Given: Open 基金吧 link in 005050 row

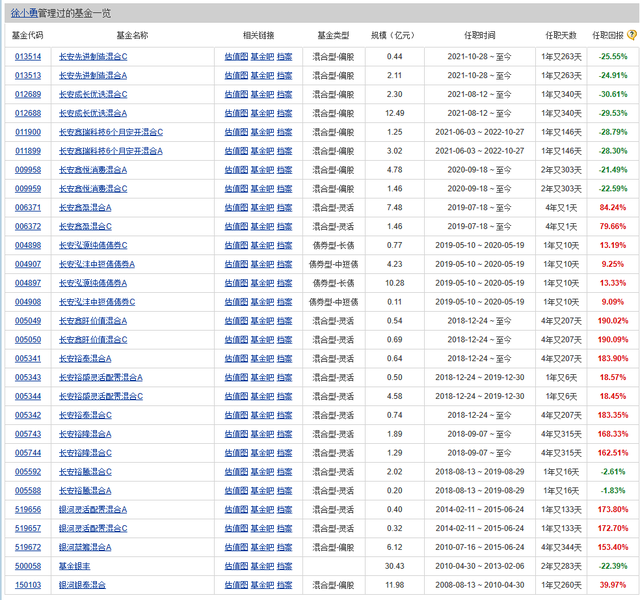Looking at the screenshot, I should click(x=262, y=340).
